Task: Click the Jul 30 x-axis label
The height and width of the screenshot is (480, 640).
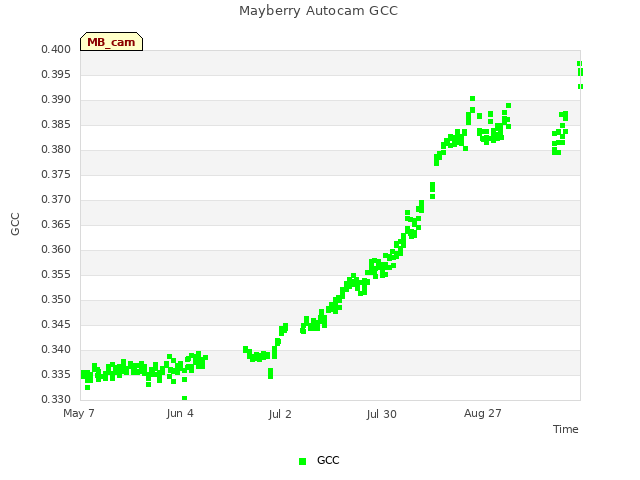Action: click(381, 414)
